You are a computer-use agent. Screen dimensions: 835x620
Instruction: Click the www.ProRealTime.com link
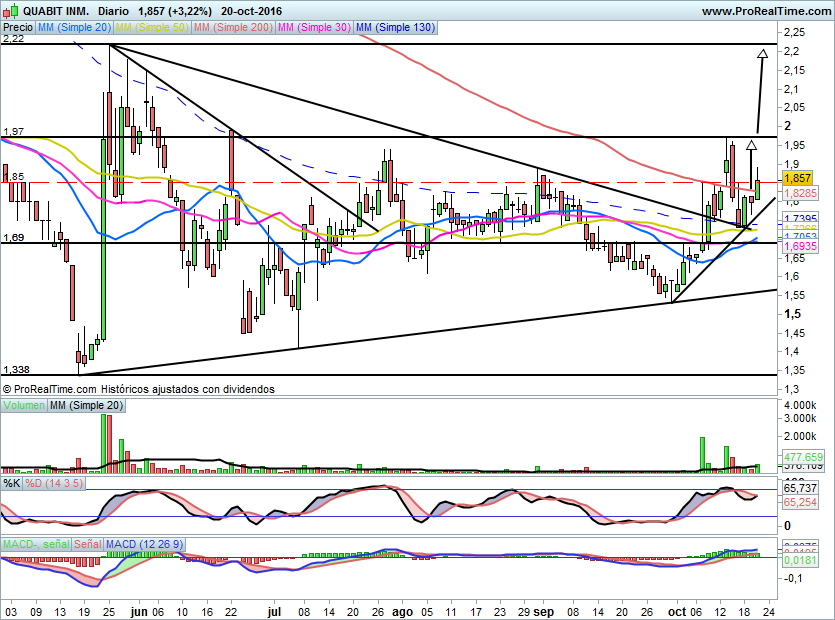coord(765,10)
